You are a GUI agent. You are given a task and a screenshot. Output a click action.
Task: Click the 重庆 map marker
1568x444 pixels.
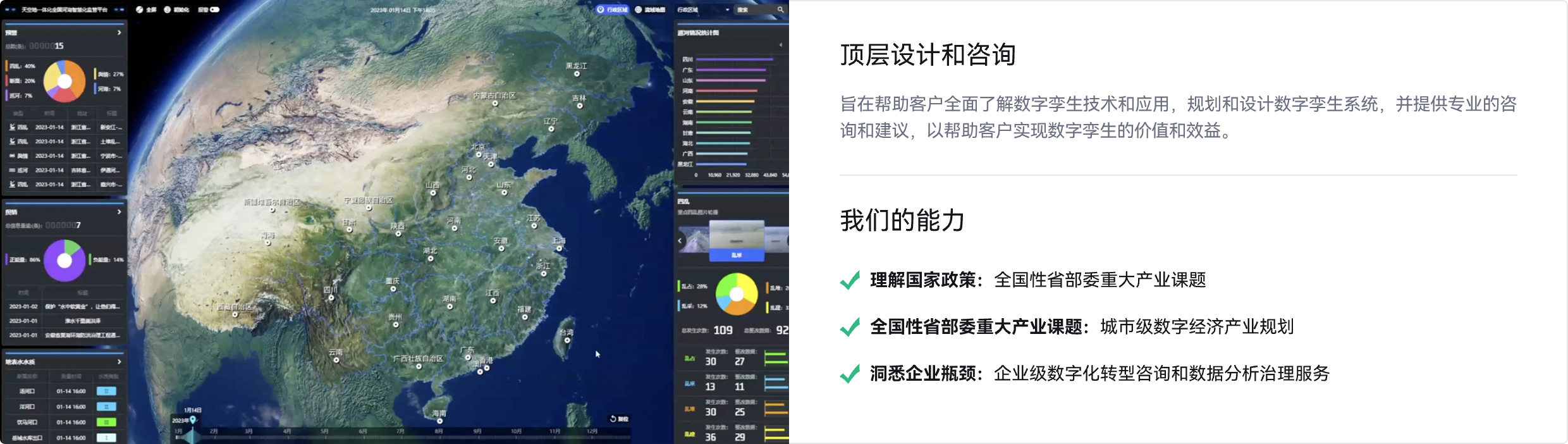pos(393,288)
